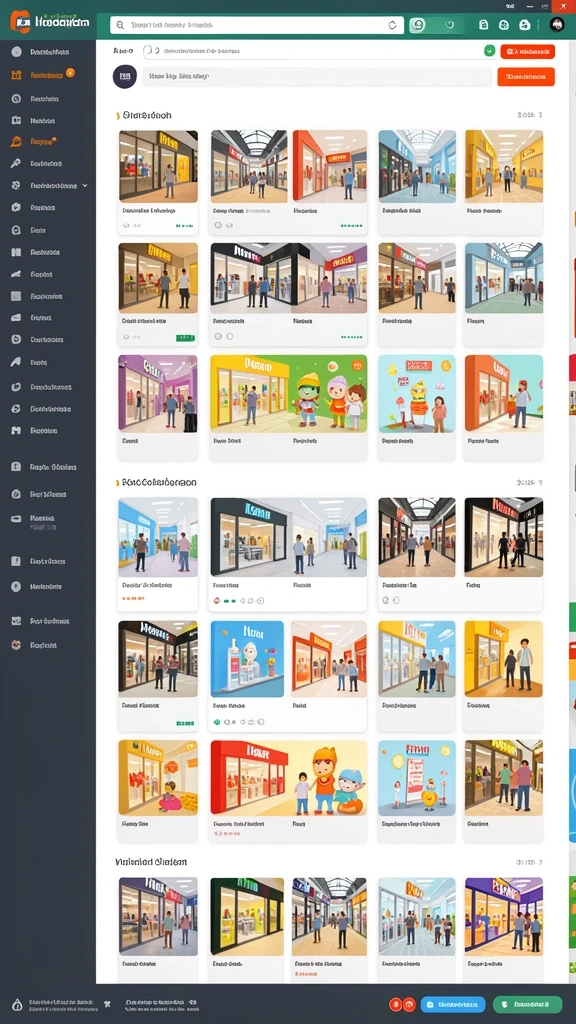Screen dimensions: 576x1024
Task: Click the droplet icon in bottom status bar
Action: 17,1004
